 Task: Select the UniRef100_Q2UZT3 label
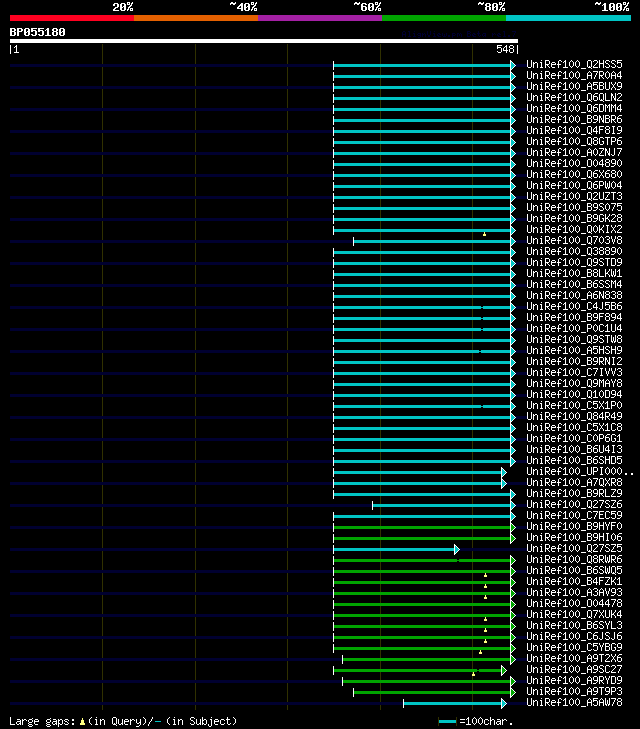click(574, 196)
